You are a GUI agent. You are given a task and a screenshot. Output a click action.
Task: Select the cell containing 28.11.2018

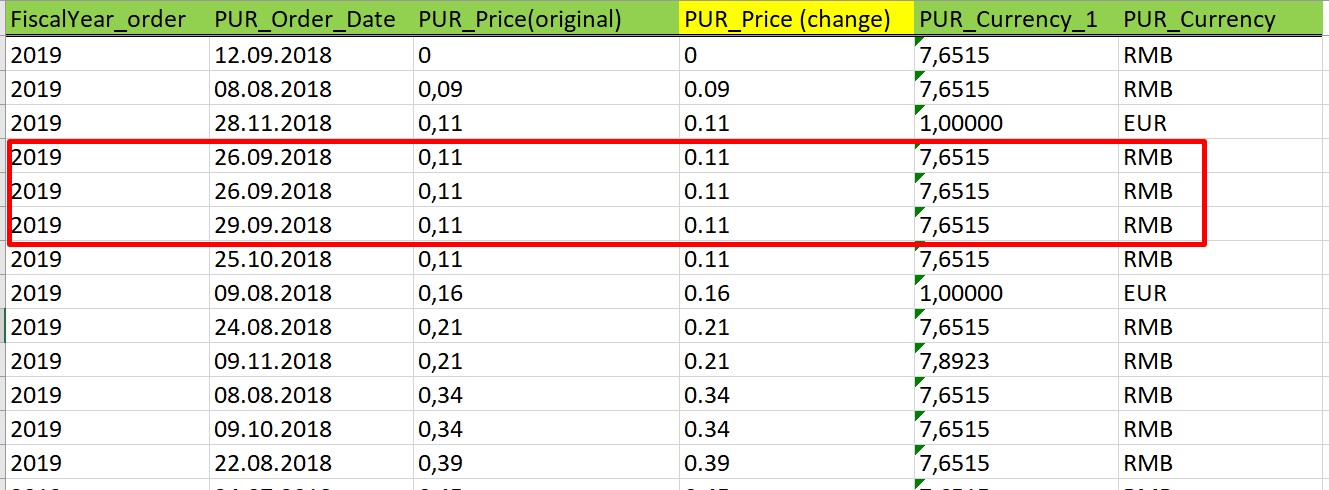[x=273, y=123]
